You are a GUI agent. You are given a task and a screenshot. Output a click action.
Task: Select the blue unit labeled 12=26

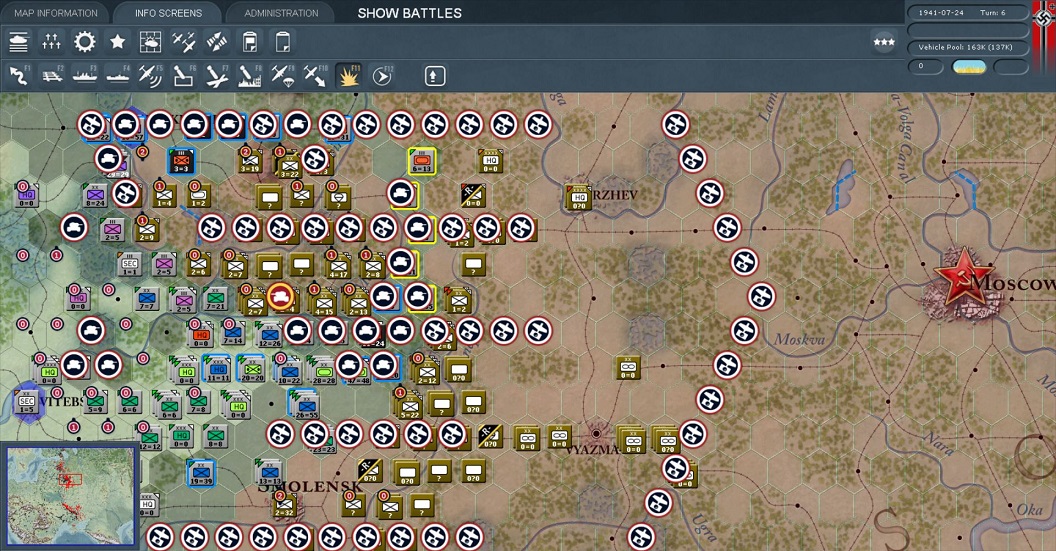pyautogui.click(x=269, y=335)
